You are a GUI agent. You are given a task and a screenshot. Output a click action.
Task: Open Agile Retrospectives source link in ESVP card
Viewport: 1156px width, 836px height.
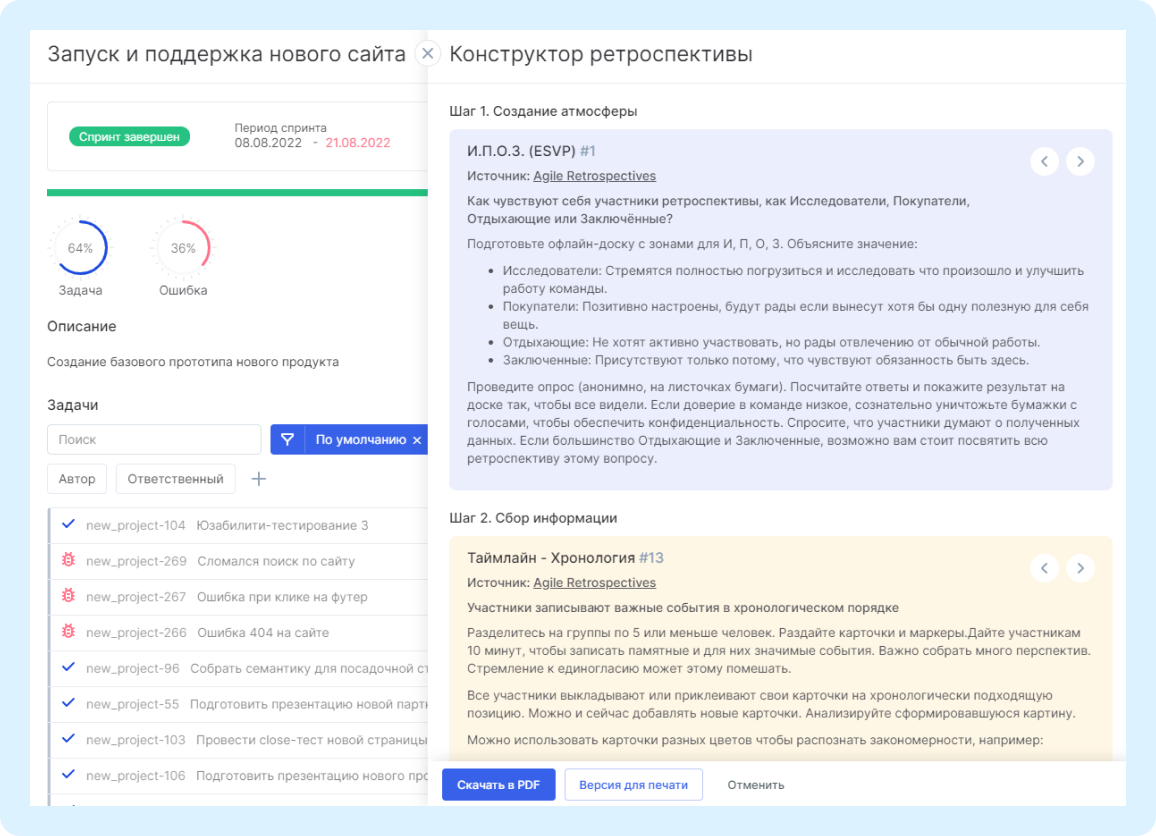coord(594,176)
